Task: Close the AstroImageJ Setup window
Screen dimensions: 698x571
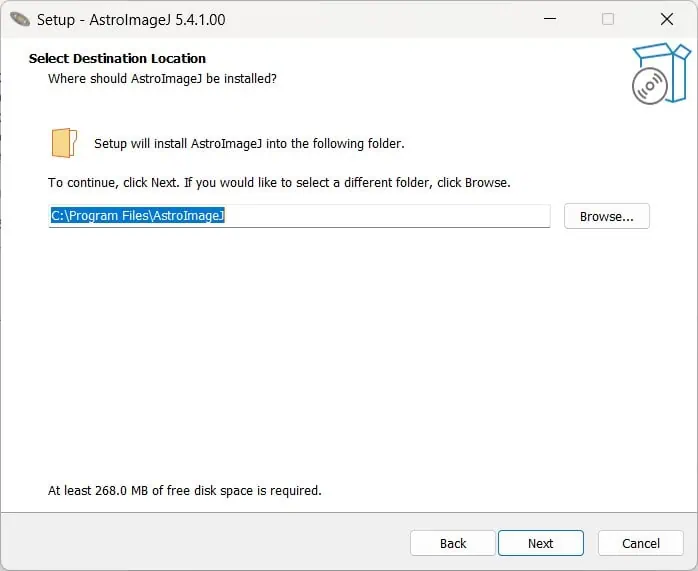Action: click(666, 19)
